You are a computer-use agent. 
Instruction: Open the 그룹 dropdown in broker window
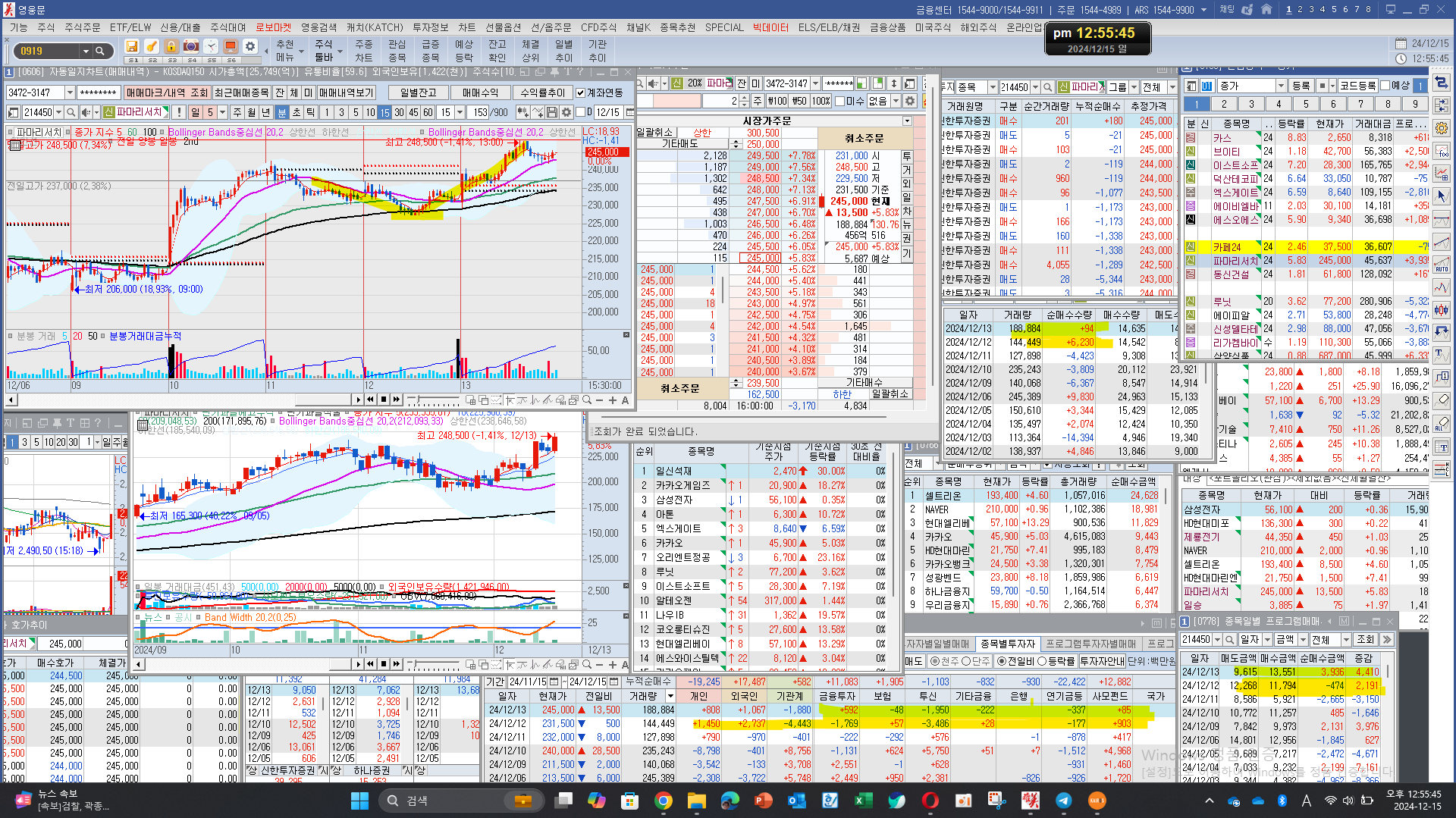1134,87
